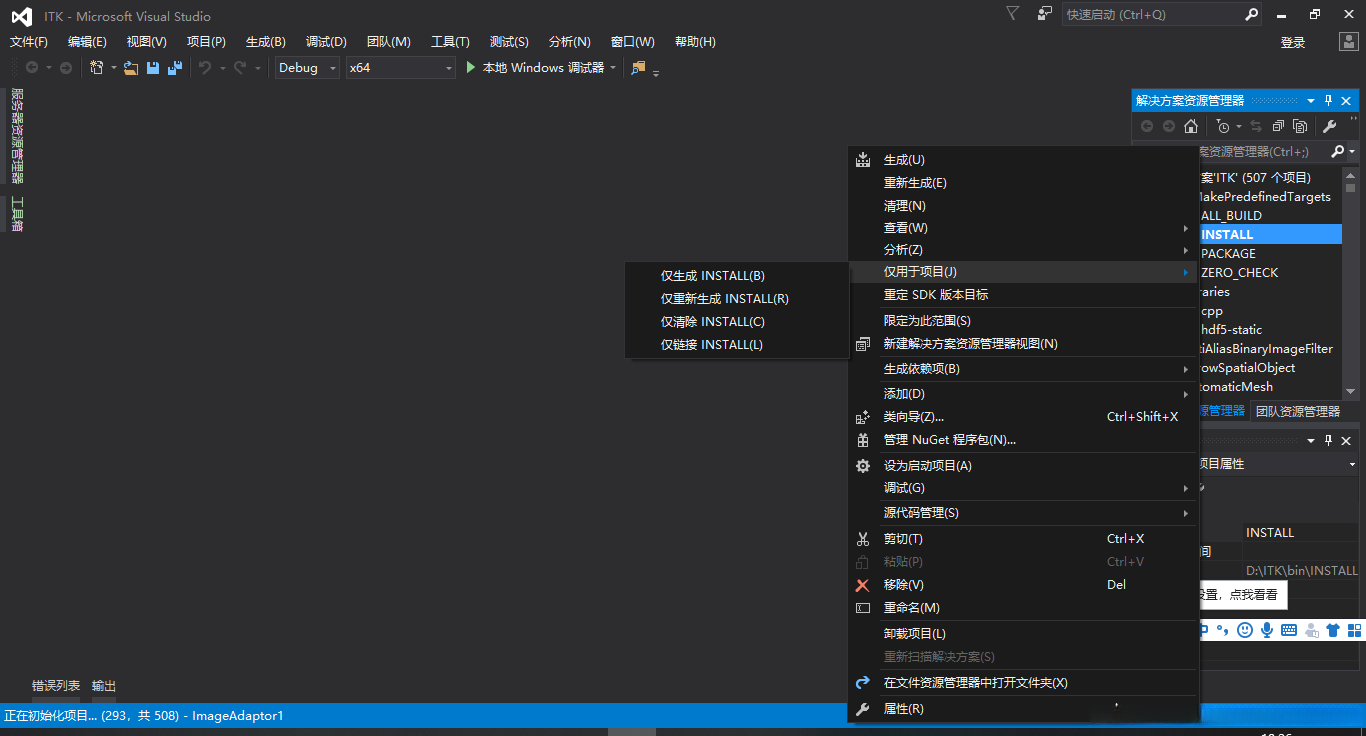Open the Debug configuration dropdown
This screenshot has height=736, width=1366.
[x=308, y=68]
